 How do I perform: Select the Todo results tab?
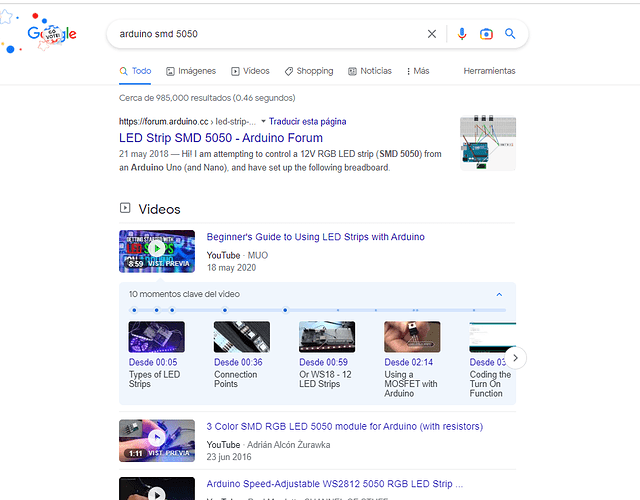(135, 71)
